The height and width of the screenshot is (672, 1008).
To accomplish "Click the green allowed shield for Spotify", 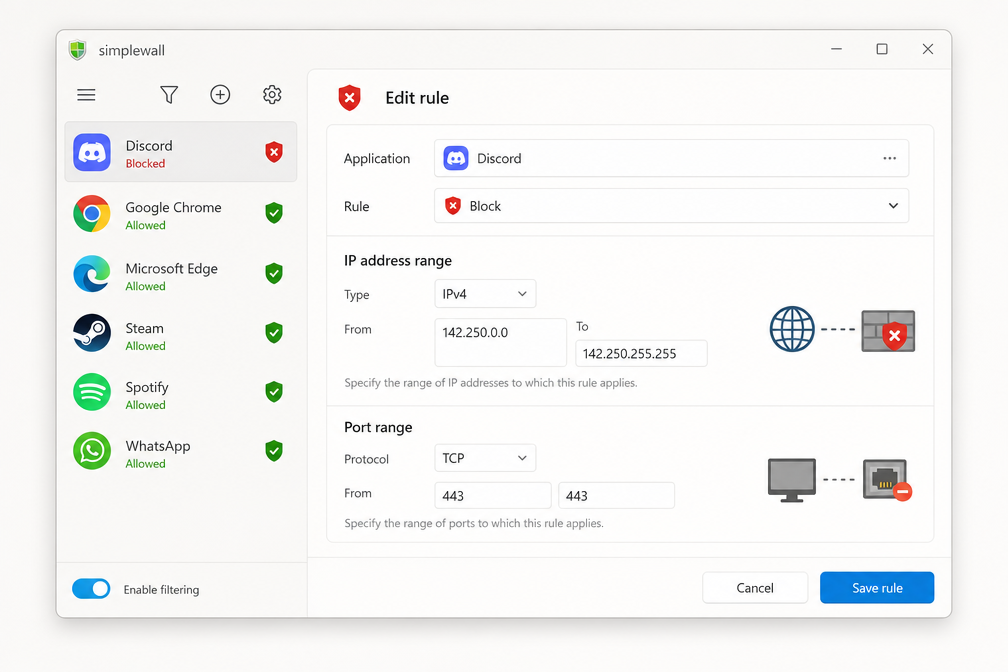I will click(274, 392).
